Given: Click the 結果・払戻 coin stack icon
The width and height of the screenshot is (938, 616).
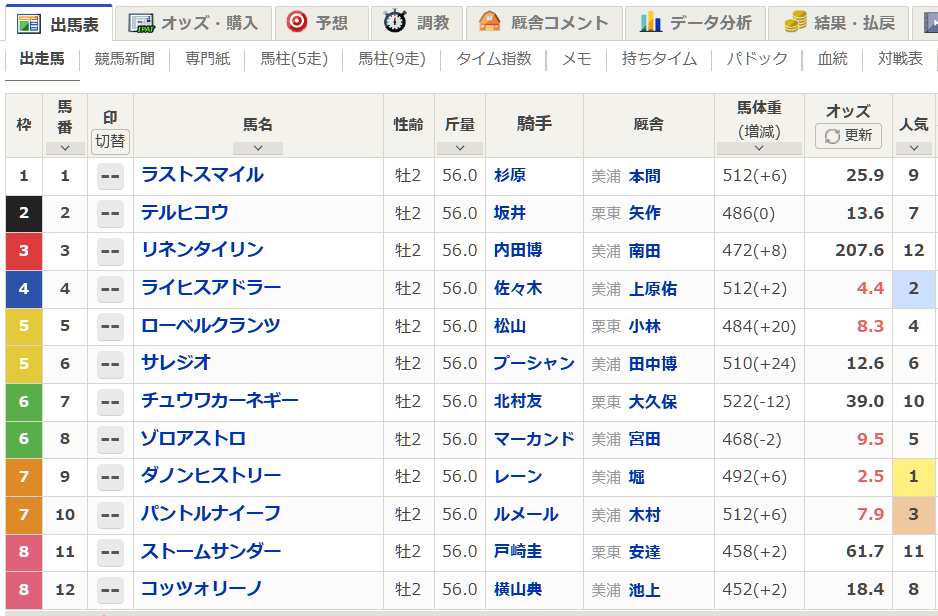Looking at the screenshot, I should (799, 22).
